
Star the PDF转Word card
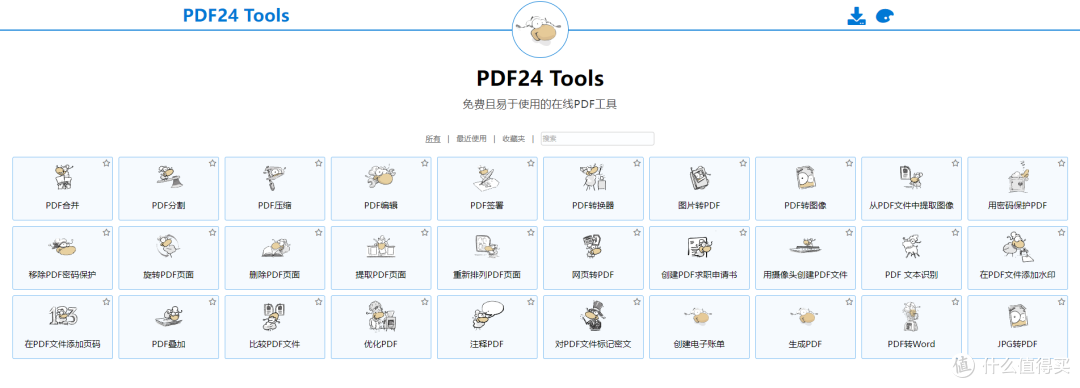955,301
